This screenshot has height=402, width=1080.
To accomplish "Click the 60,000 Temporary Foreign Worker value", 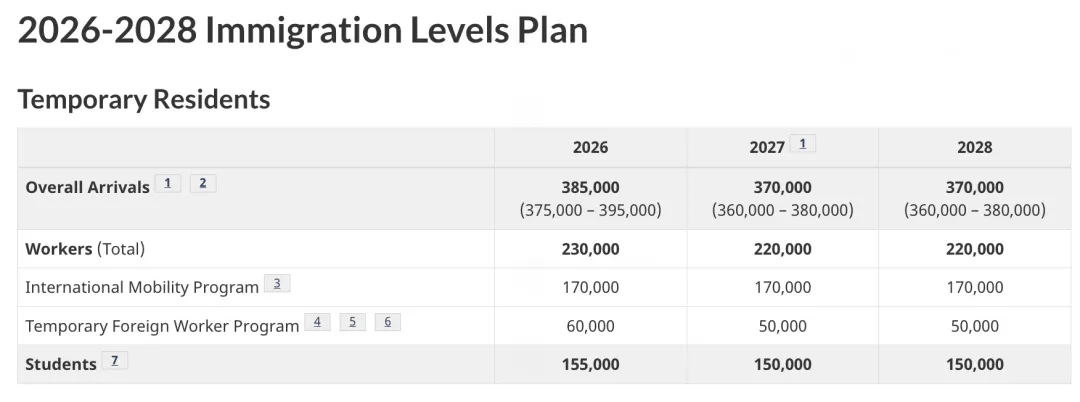I will pos(590,326).
